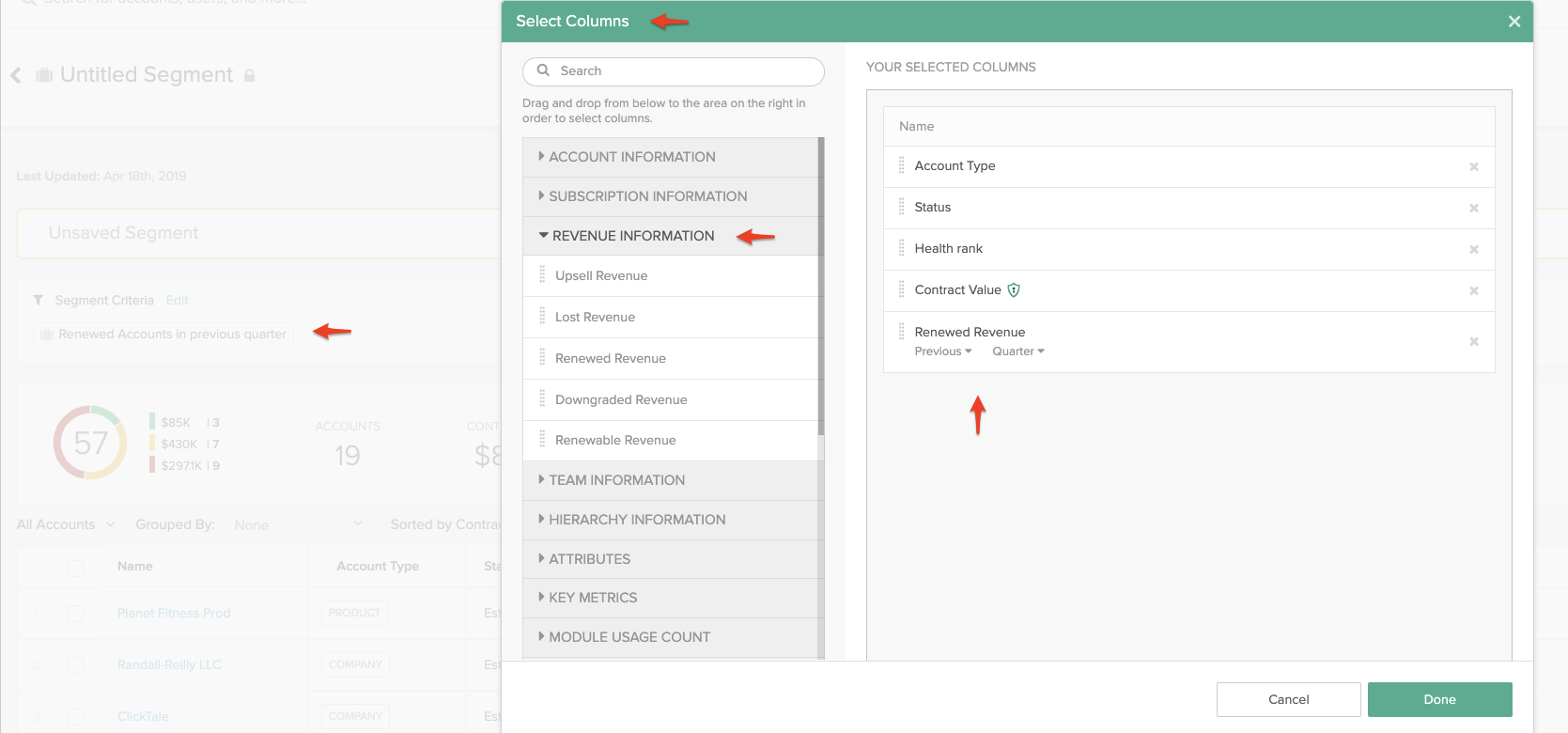Click the health score 57 donut chart
The height and width of the screenshot is (733, 1568).
click(x=90, y=443)
